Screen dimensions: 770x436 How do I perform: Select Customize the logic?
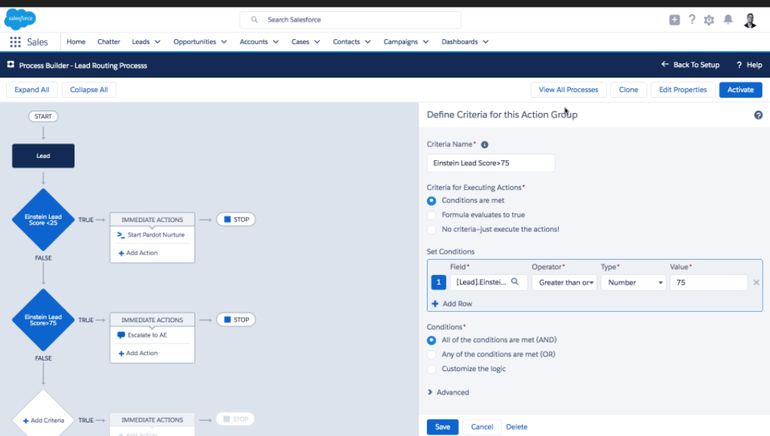click(431, 369)
